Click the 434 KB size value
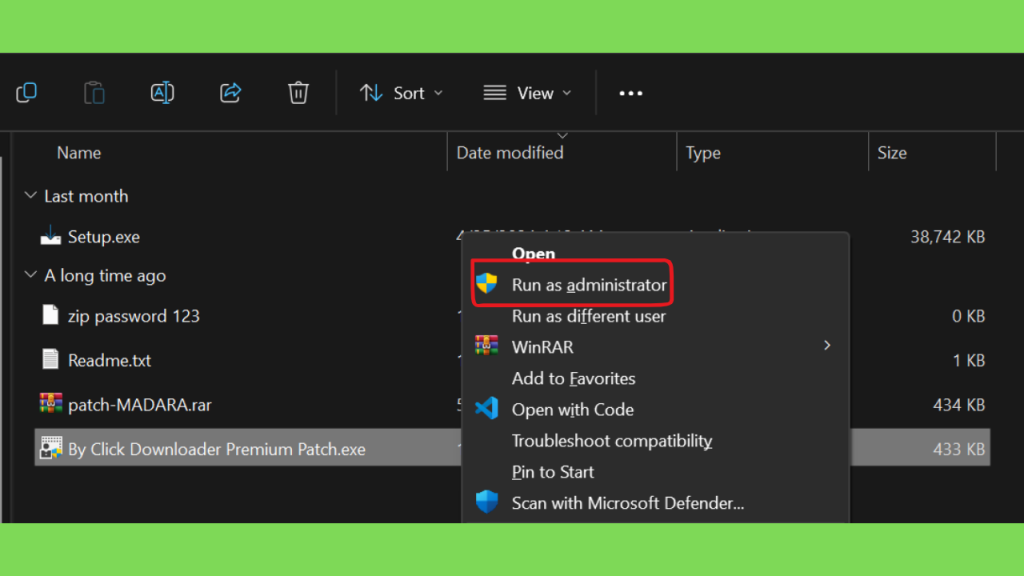Image resolution: width=1024 pixels, height=576 pixels. click(x=959, y=405)
